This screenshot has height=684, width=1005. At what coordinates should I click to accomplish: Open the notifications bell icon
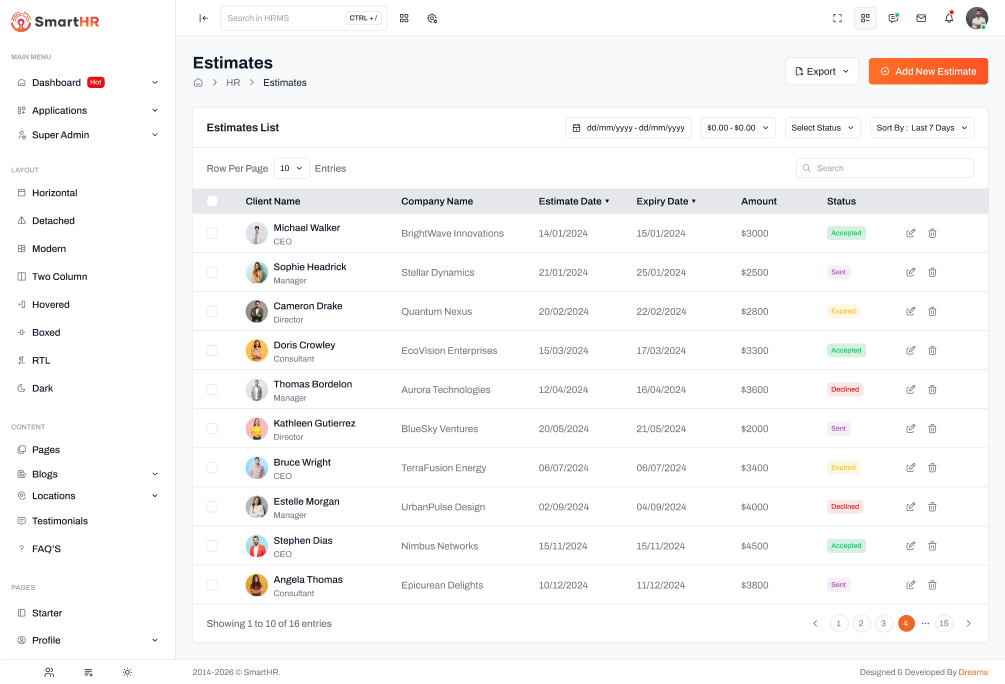click(949, 18)
